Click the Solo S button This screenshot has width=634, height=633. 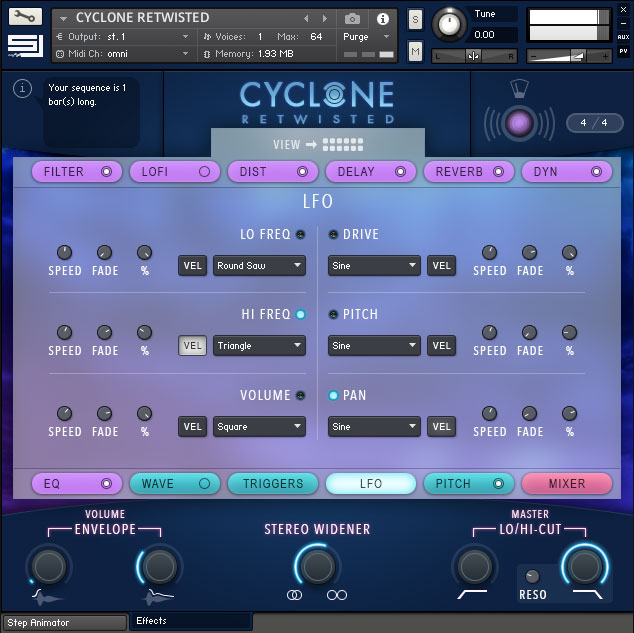pyautogui.click(x=415, y=21)
